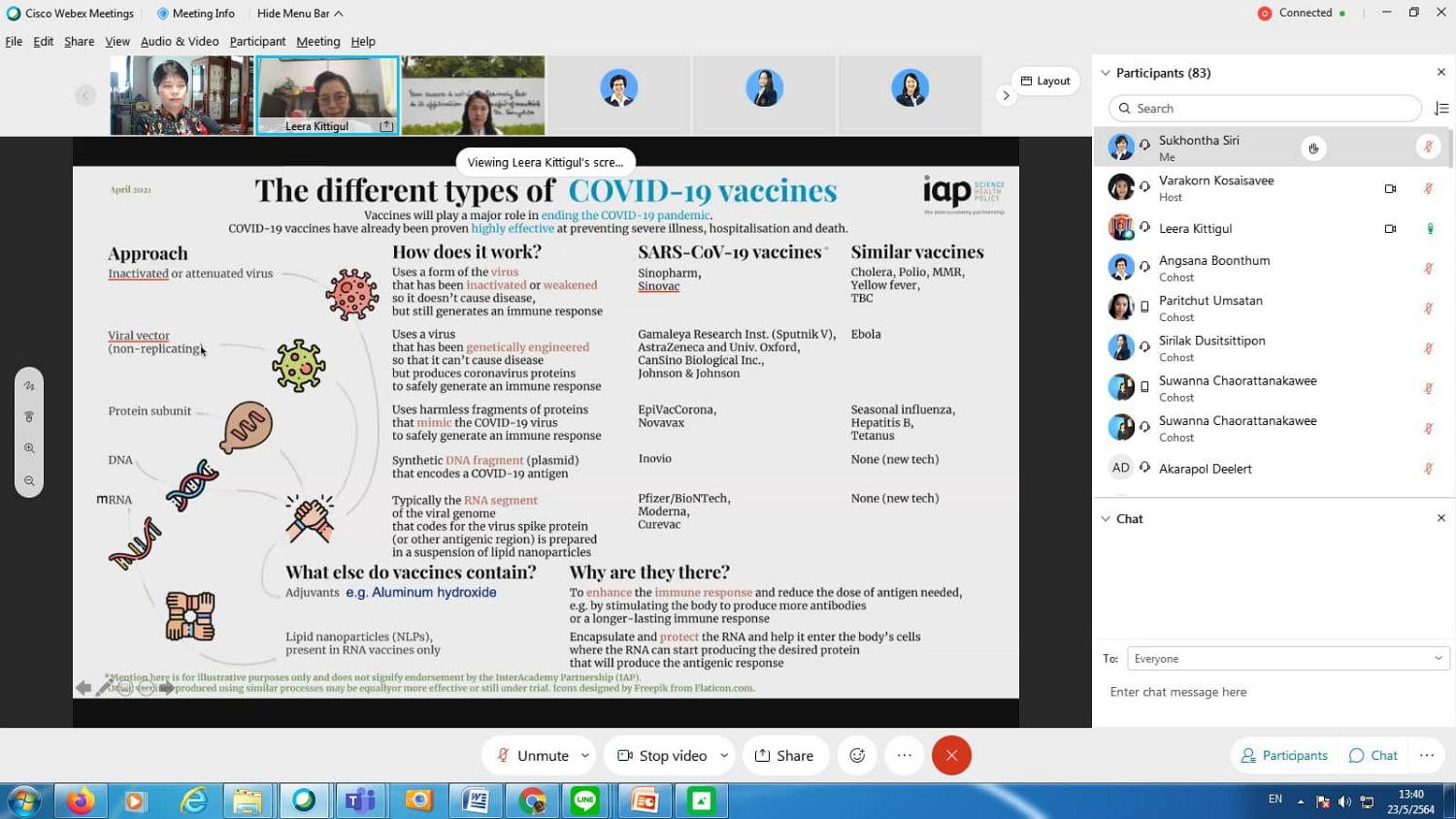Toggle Unmute microphone button
The height and width of the screenshot is (819, 1456).
click(x=533, y=755)
